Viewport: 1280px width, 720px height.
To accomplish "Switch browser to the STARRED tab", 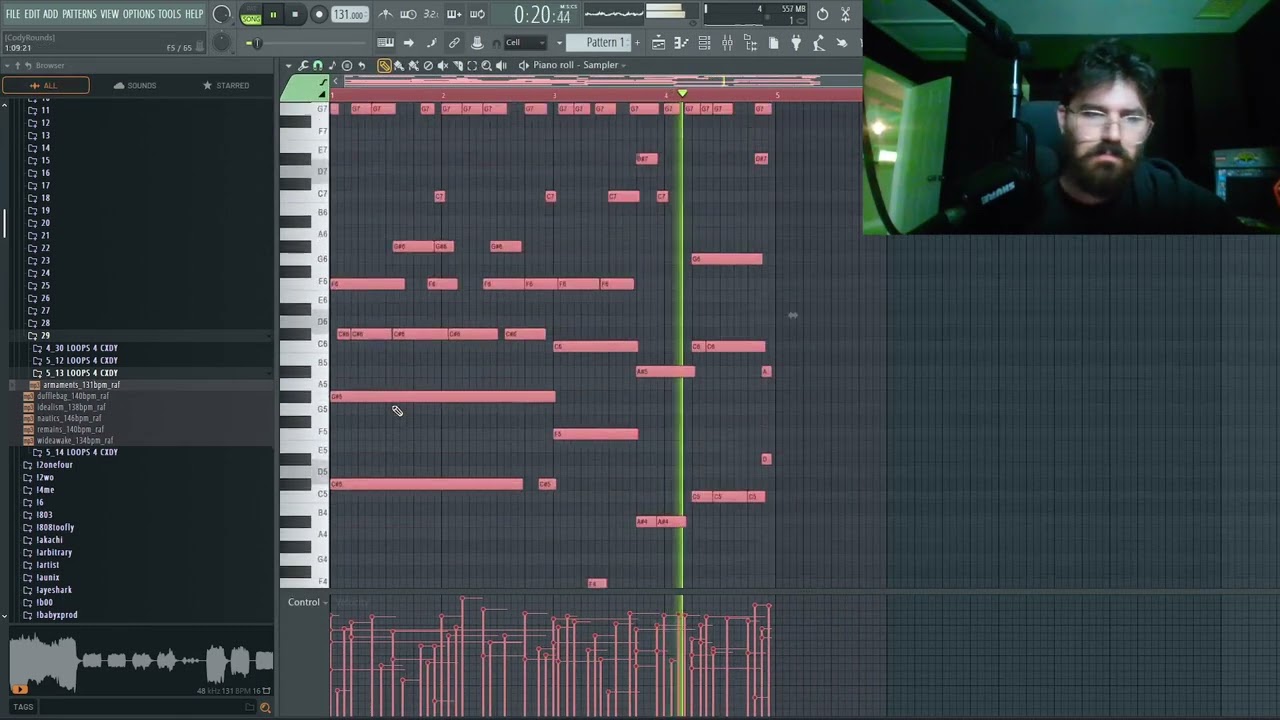I will (226, 86).
